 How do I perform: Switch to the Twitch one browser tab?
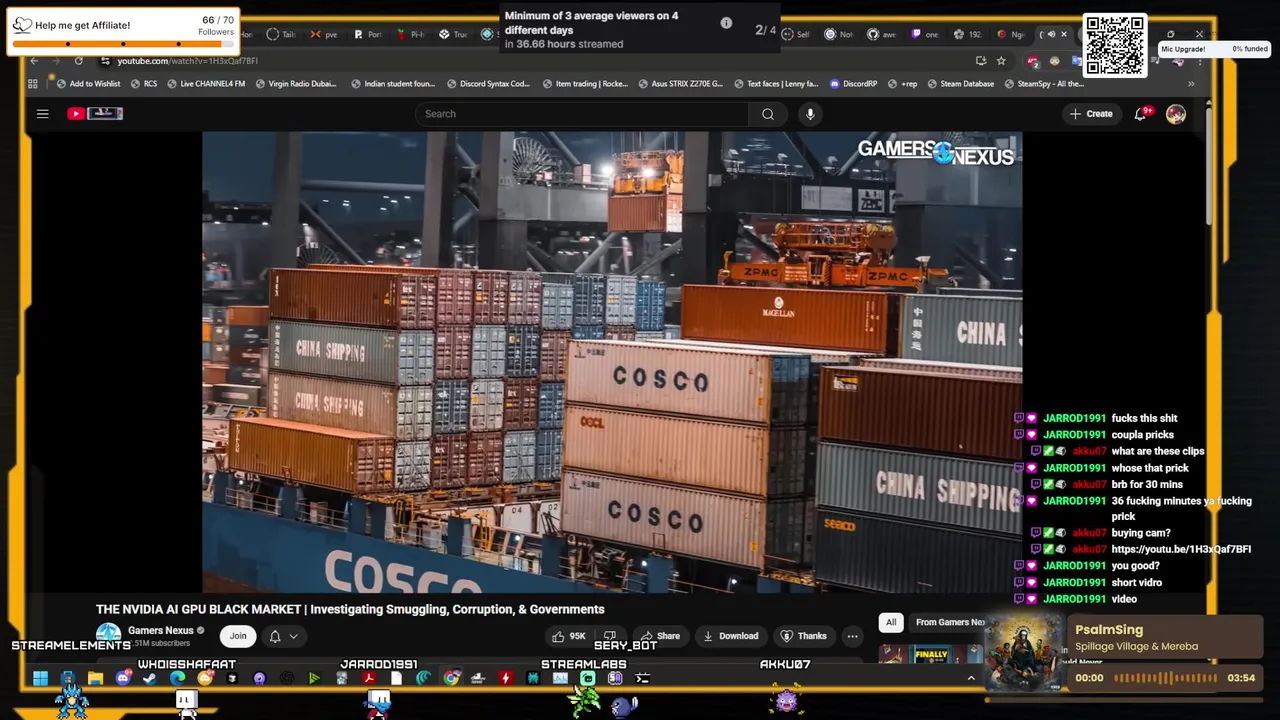[x=926, y=35]
